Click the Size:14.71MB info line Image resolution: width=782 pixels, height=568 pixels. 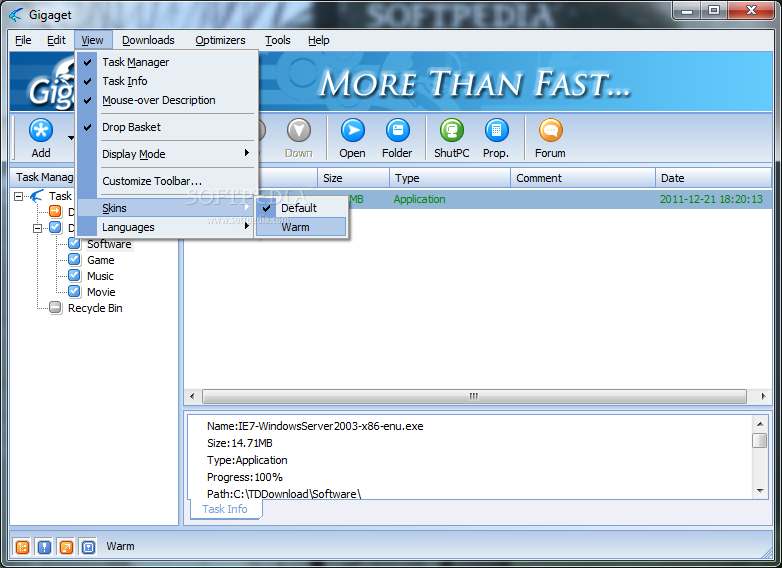240,443
